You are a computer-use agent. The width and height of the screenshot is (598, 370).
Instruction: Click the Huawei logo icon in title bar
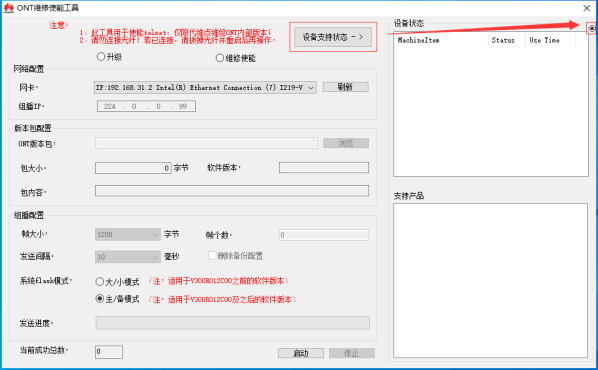[x=9, y=8]
